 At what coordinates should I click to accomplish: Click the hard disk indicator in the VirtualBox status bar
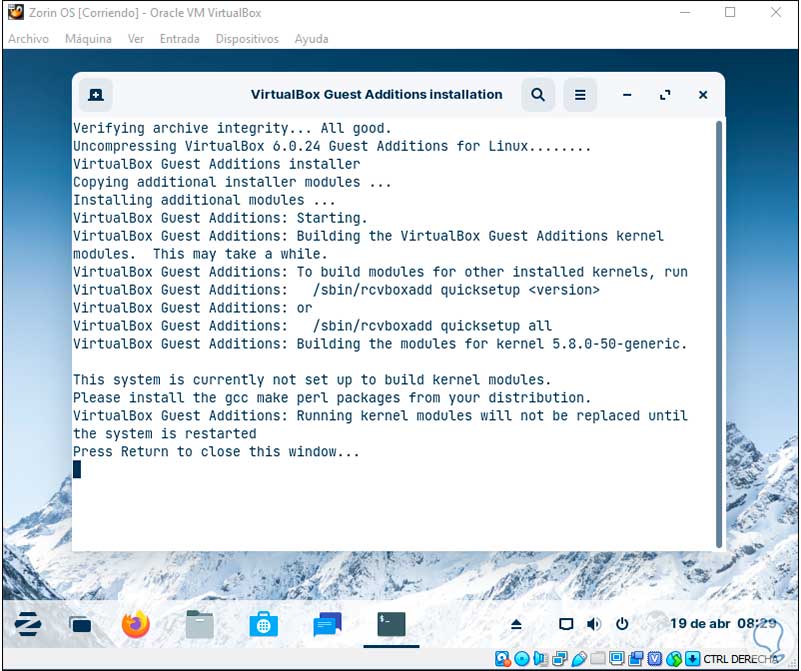tap(503, 658)
